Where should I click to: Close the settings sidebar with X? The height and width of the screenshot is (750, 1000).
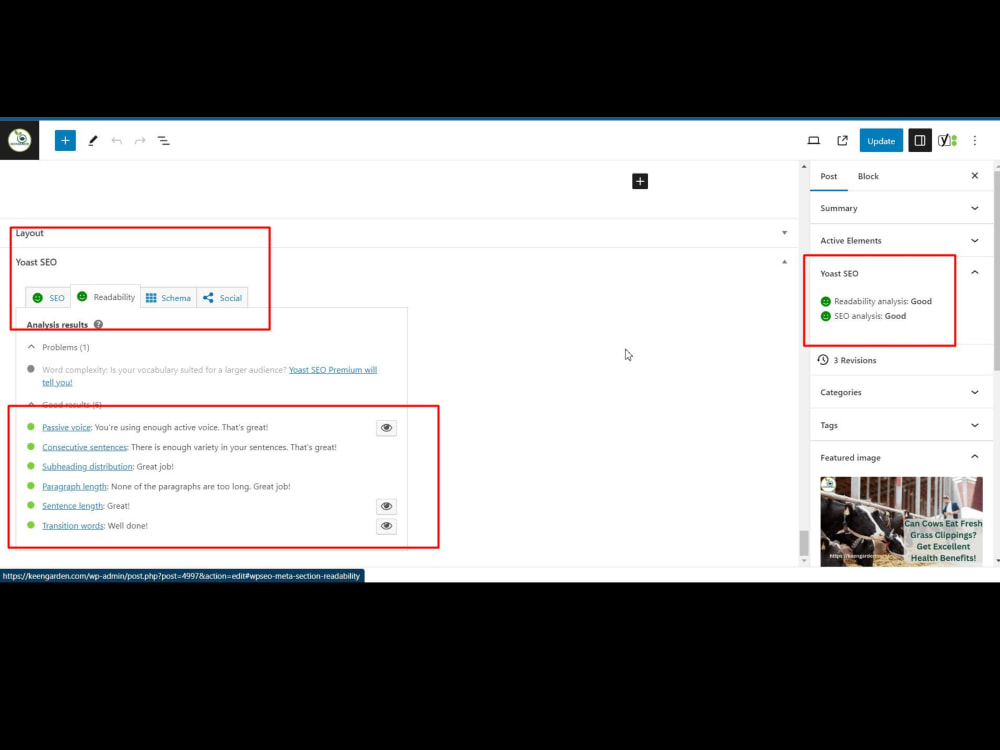974,175
